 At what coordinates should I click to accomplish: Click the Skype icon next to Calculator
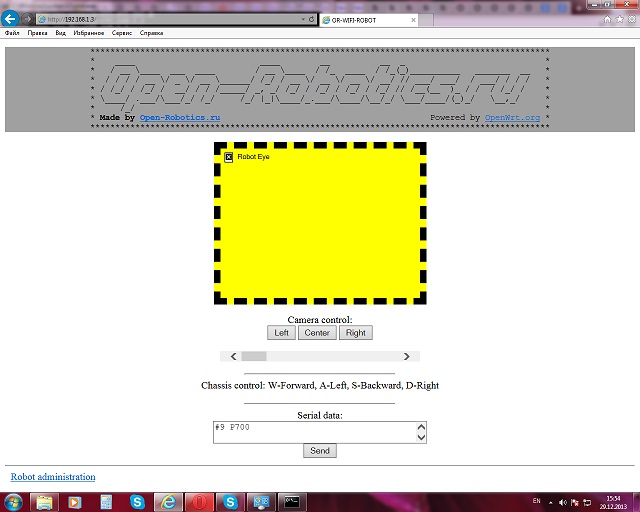(137, 502)
